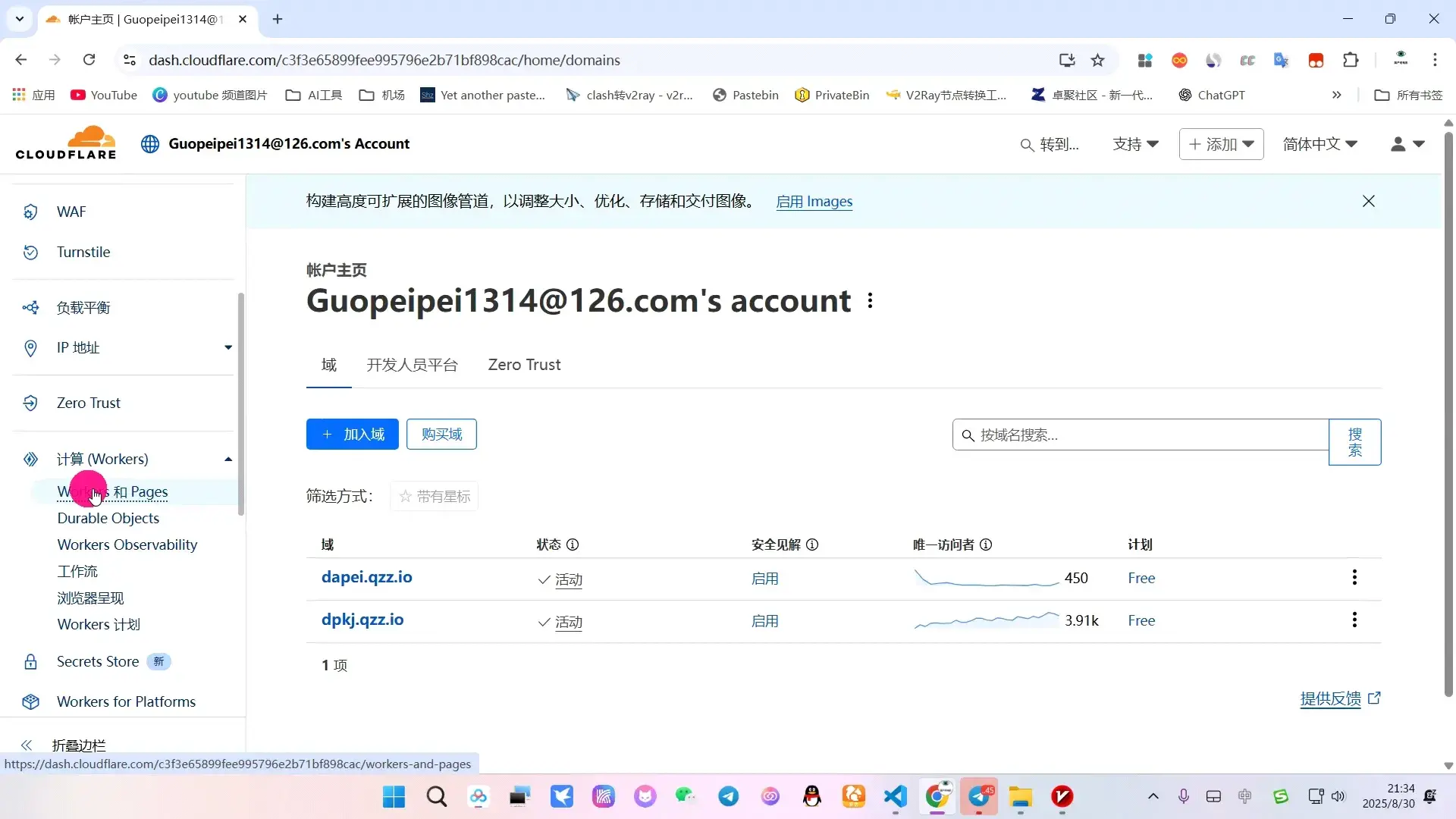Close the Images promo banner
The height and width of the screenshot is (819, 1456).
pos(1368,201)
